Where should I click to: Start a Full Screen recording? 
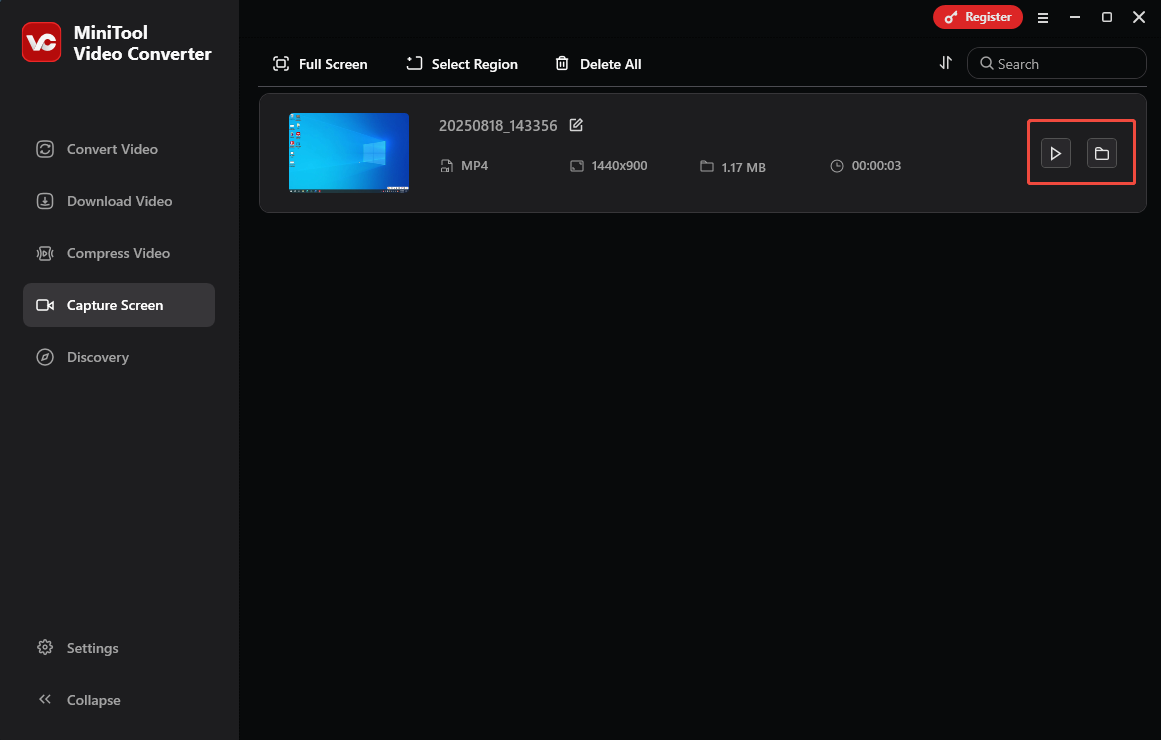tap(319, 63)
